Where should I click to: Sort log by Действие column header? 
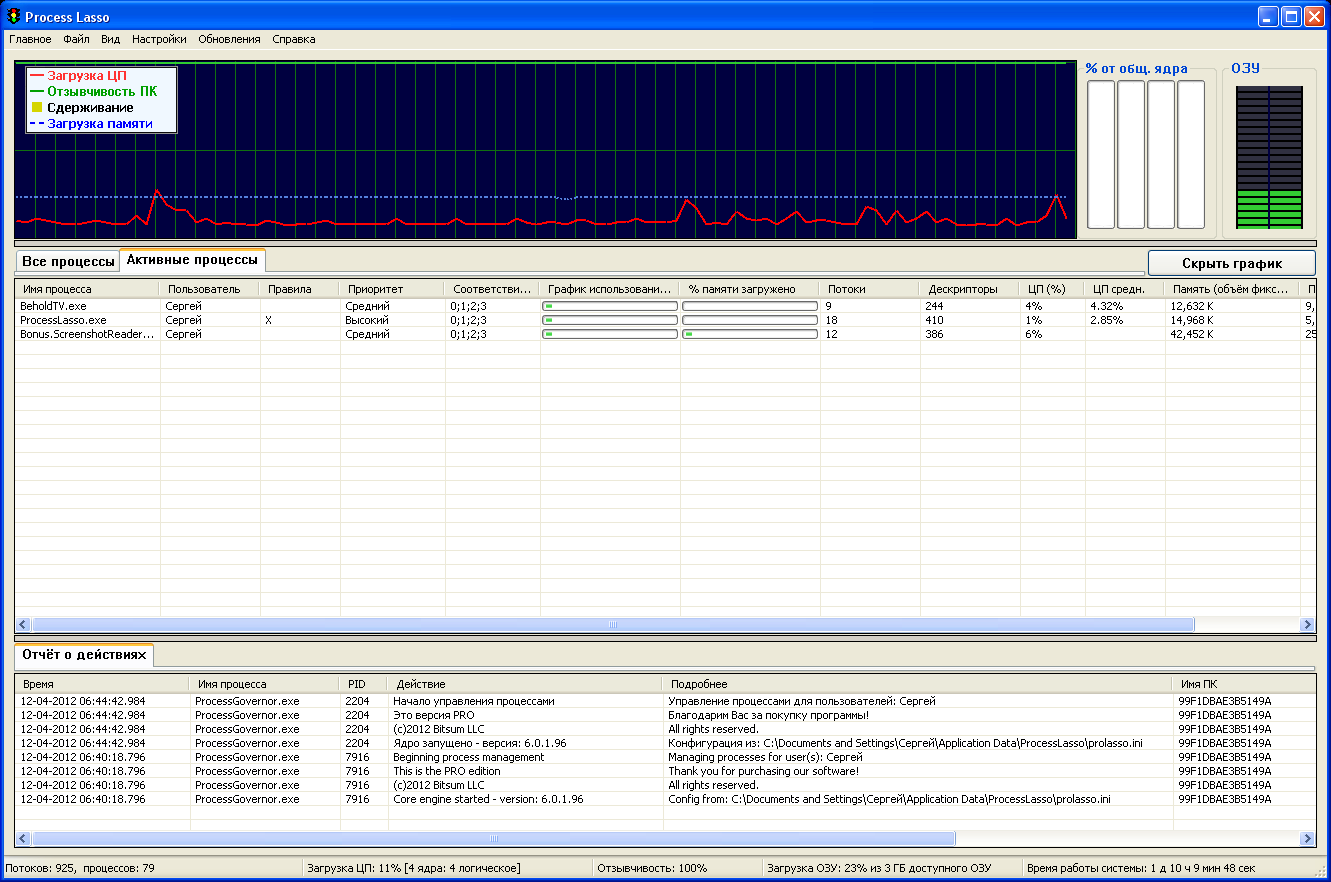[x=525, y=684]
